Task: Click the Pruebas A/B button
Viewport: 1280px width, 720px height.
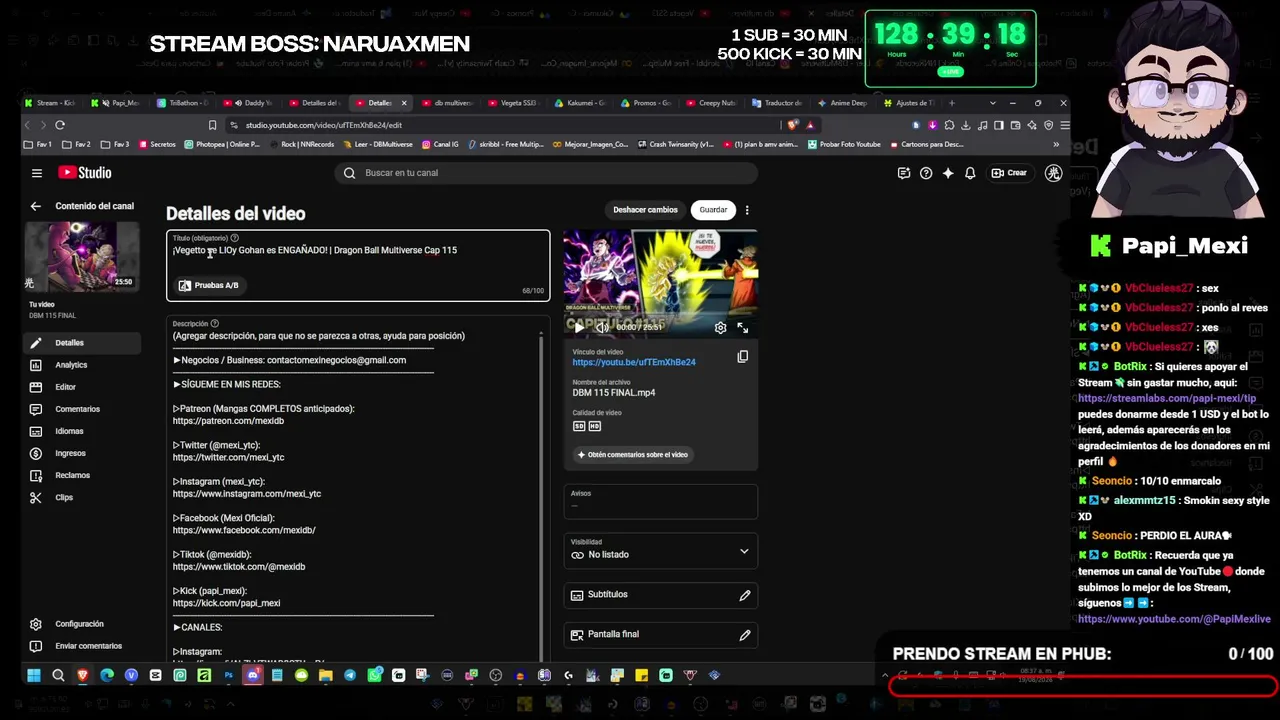Action: pyautogui.click(x=209, y=286)
